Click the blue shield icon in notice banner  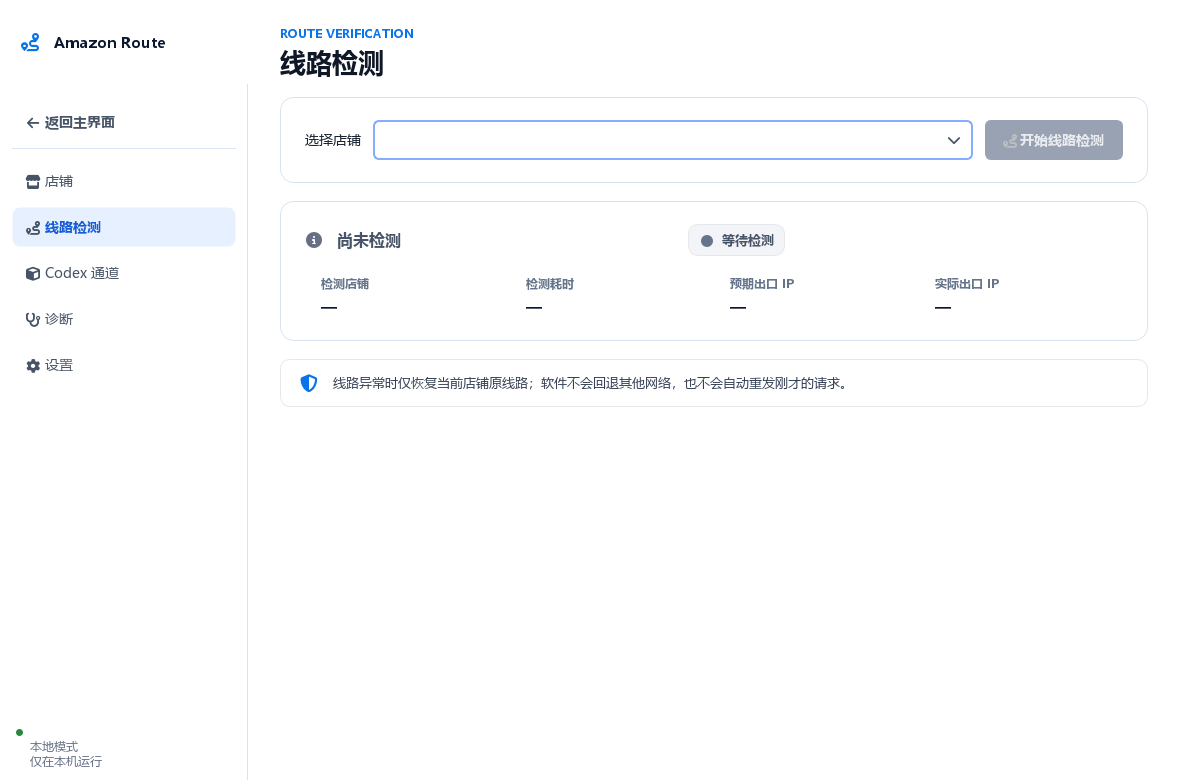309,383
